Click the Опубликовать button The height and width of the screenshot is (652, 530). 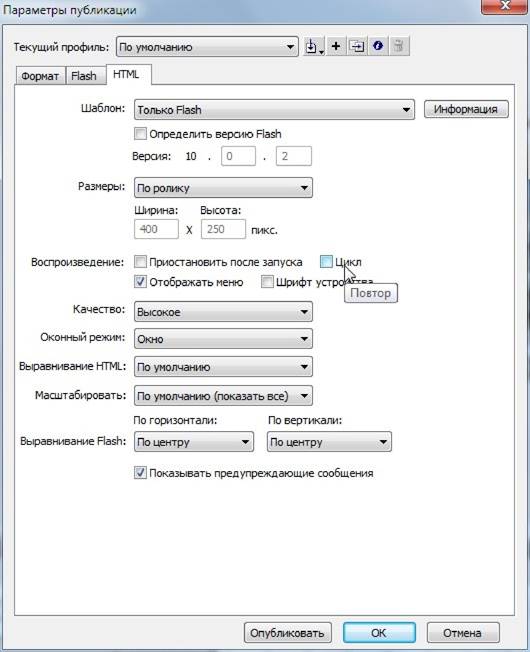coord(288,633)
